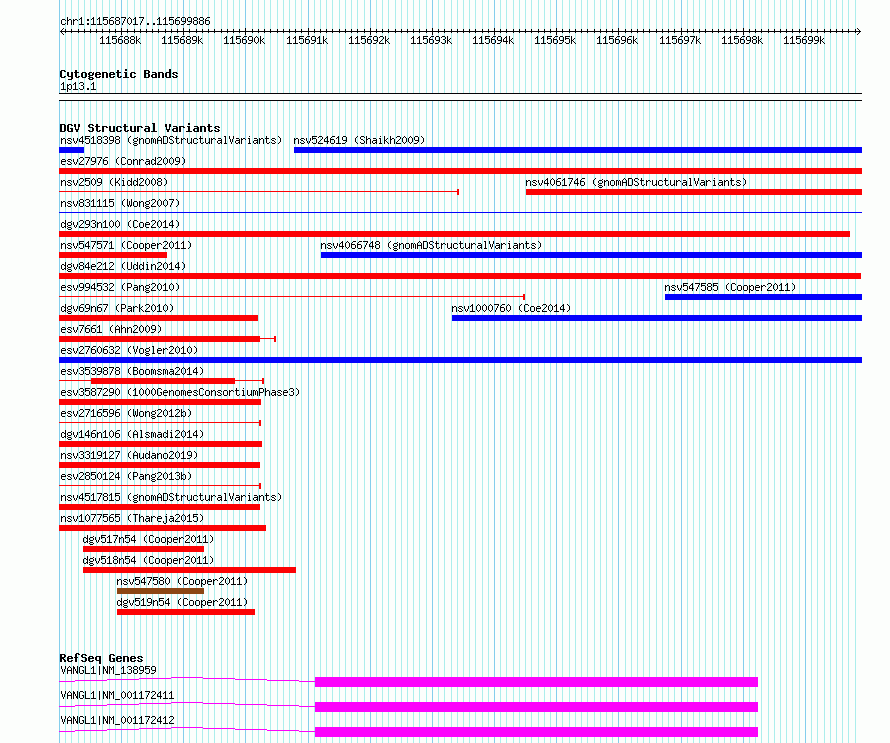
Task: Click esv7661 (Ahn2009) label
Action: click(111, 329)
